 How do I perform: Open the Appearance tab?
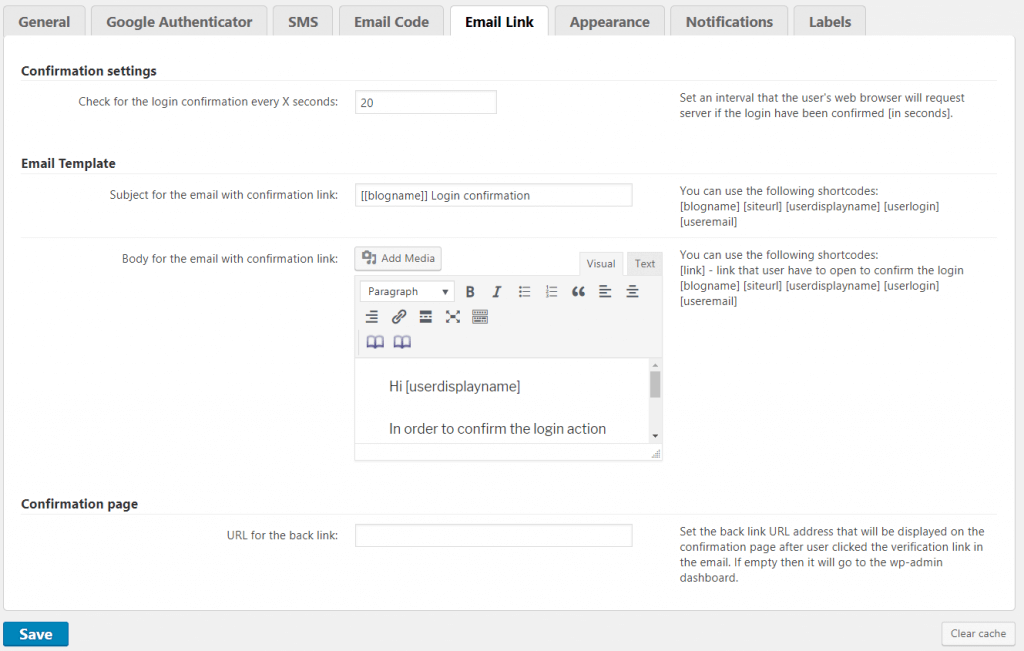(x=609, y=21)
